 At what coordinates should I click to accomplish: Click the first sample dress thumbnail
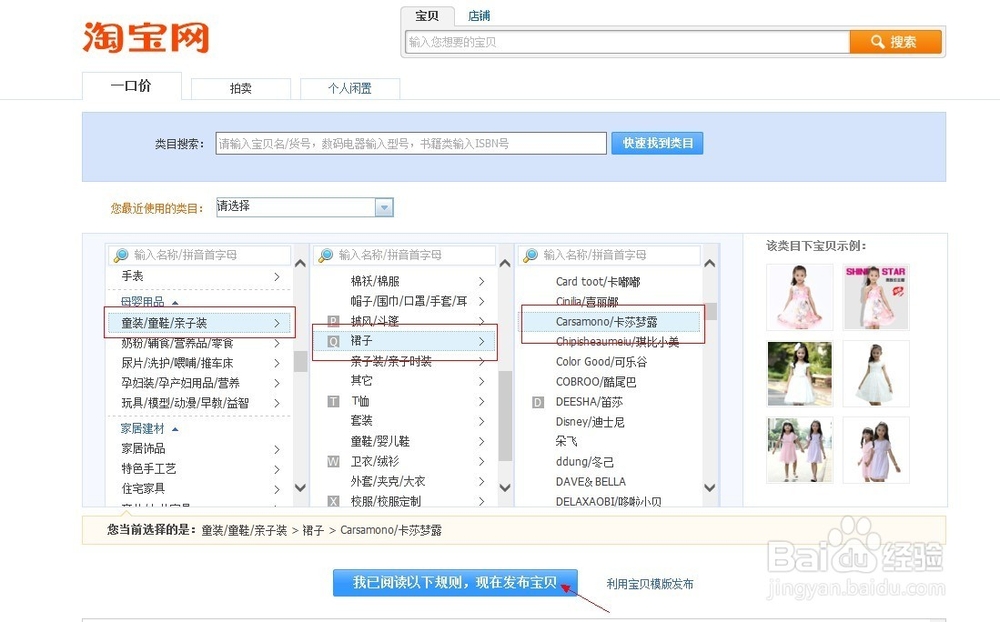tap(799, 297)
